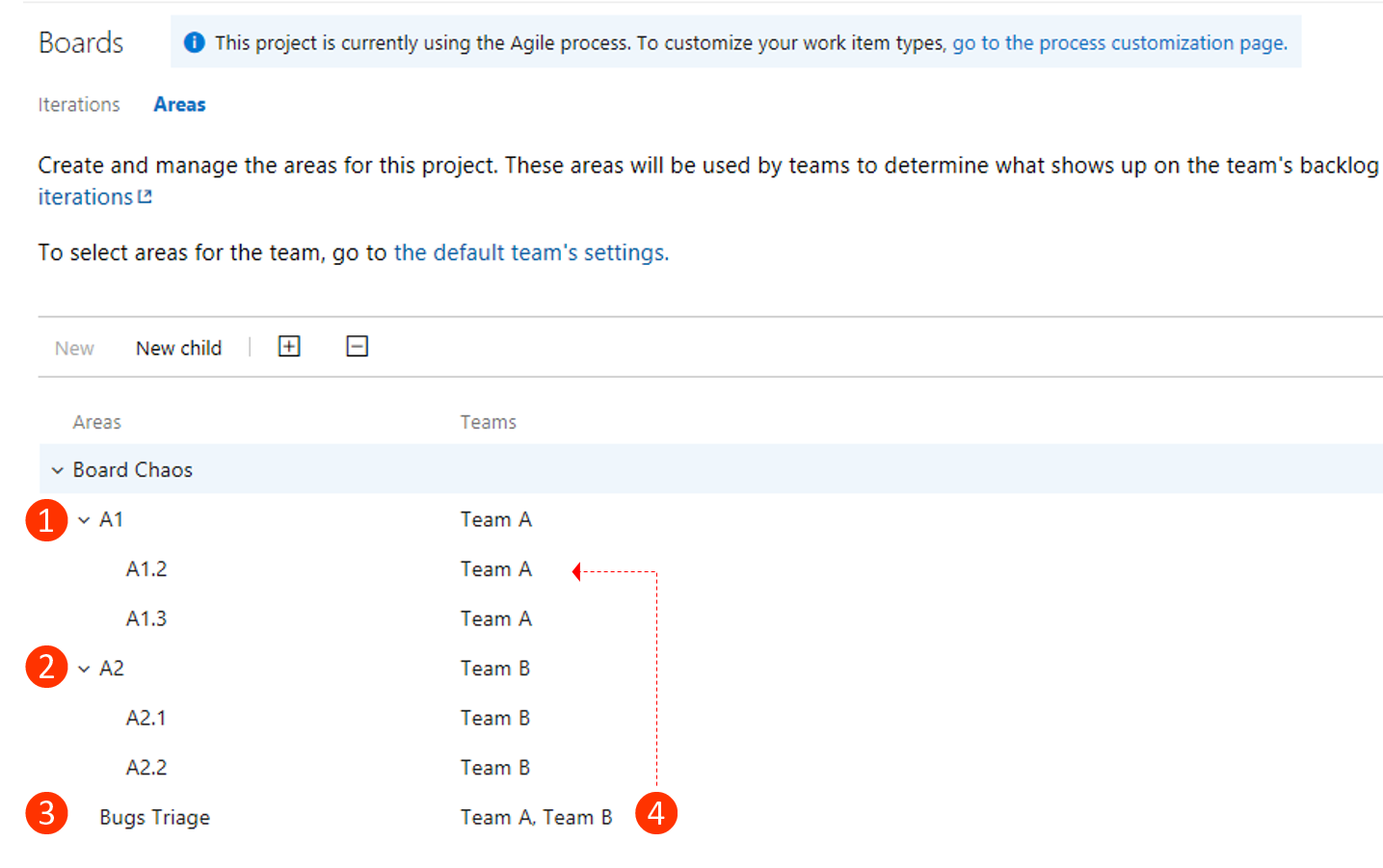Click the blue info icon in banner

(x=194, y=42)
